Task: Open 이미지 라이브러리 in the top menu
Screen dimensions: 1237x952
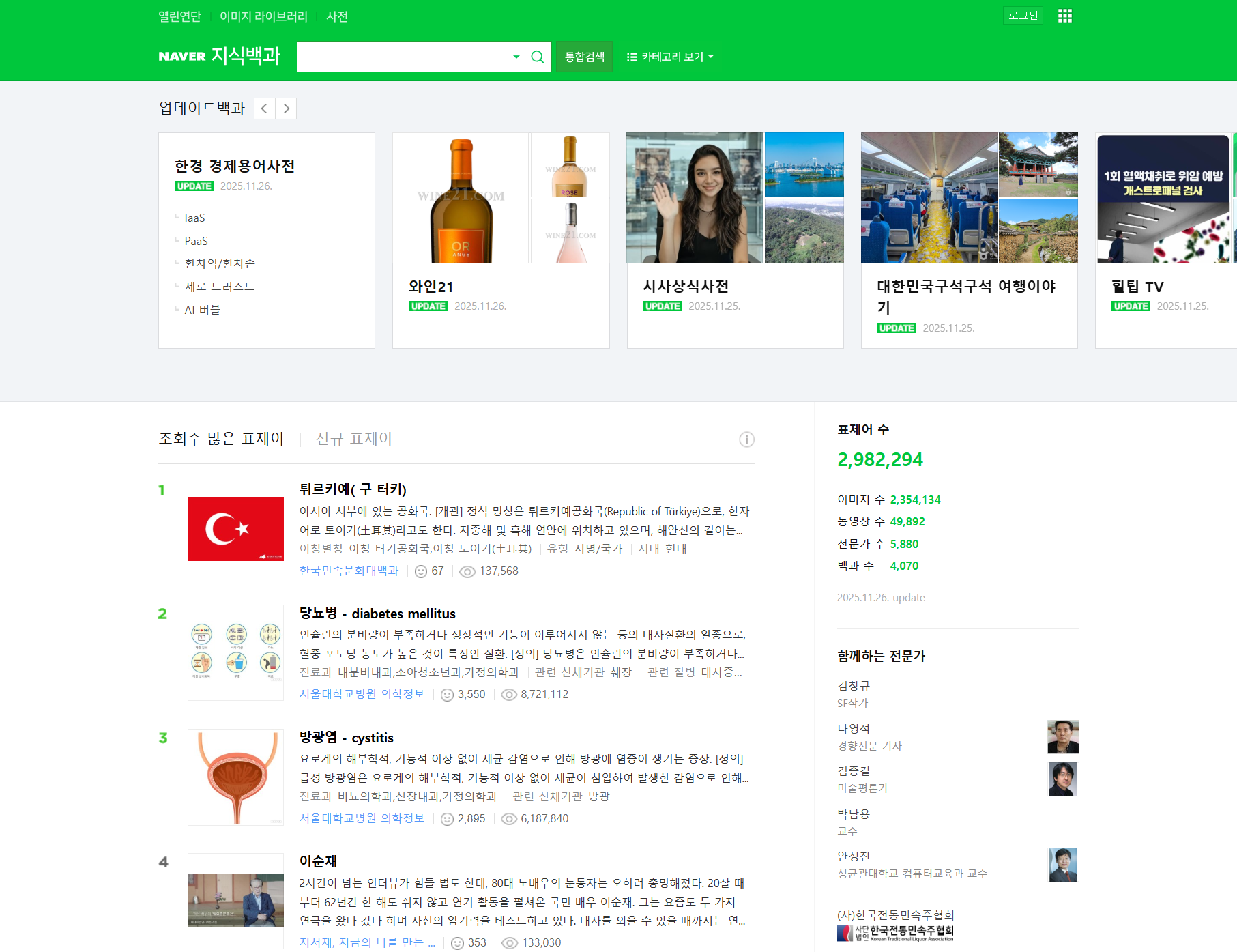Action: pos(263,16)
